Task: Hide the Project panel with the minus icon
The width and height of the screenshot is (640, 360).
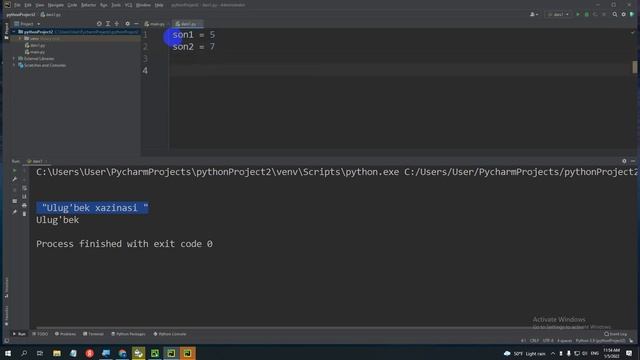Action: pos(136,24)
